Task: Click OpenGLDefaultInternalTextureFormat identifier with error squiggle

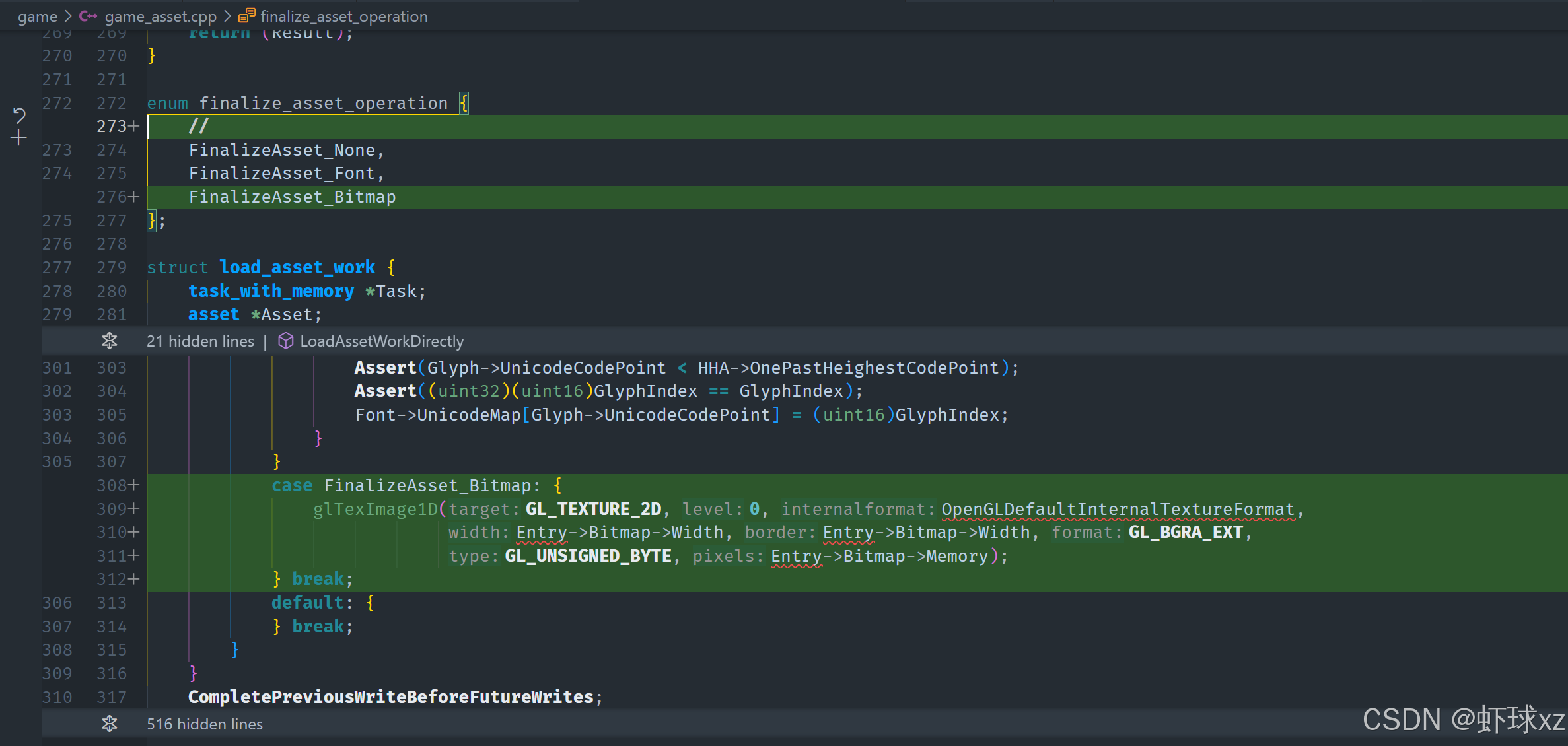Action: click(x=1118, y=509)
